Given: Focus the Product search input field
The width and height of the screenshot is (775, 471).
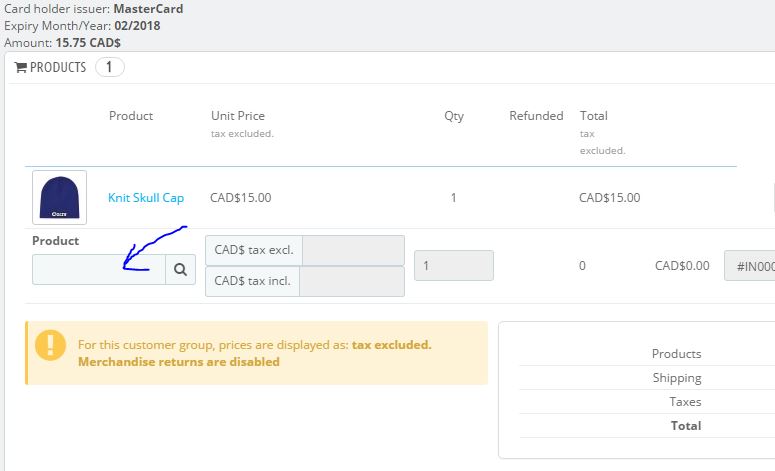Looking at the screenshot, I should [x=98, y=269].
